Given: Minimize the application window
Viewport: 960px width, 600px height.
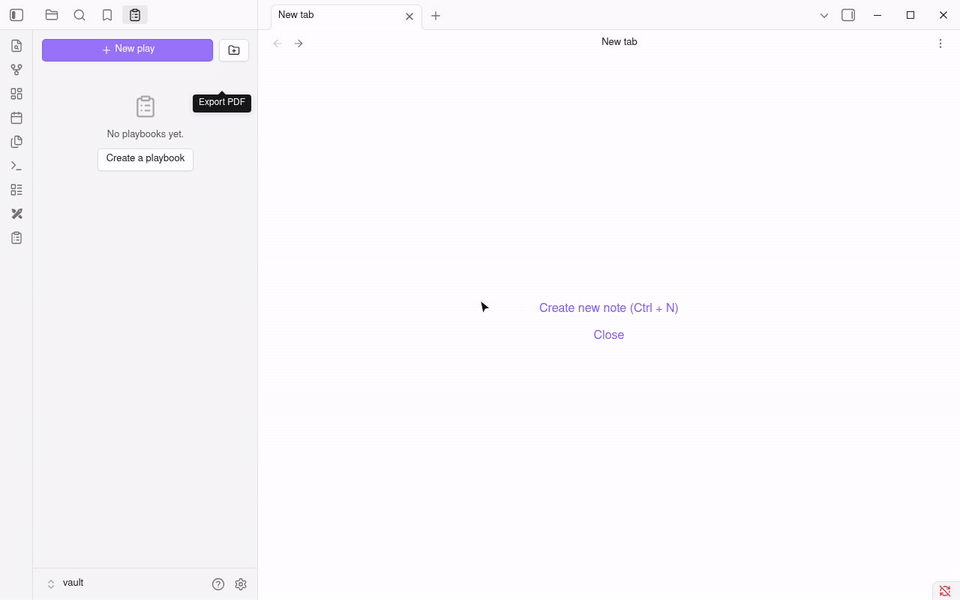Looking at the screenshot, I should click(877, 15).
